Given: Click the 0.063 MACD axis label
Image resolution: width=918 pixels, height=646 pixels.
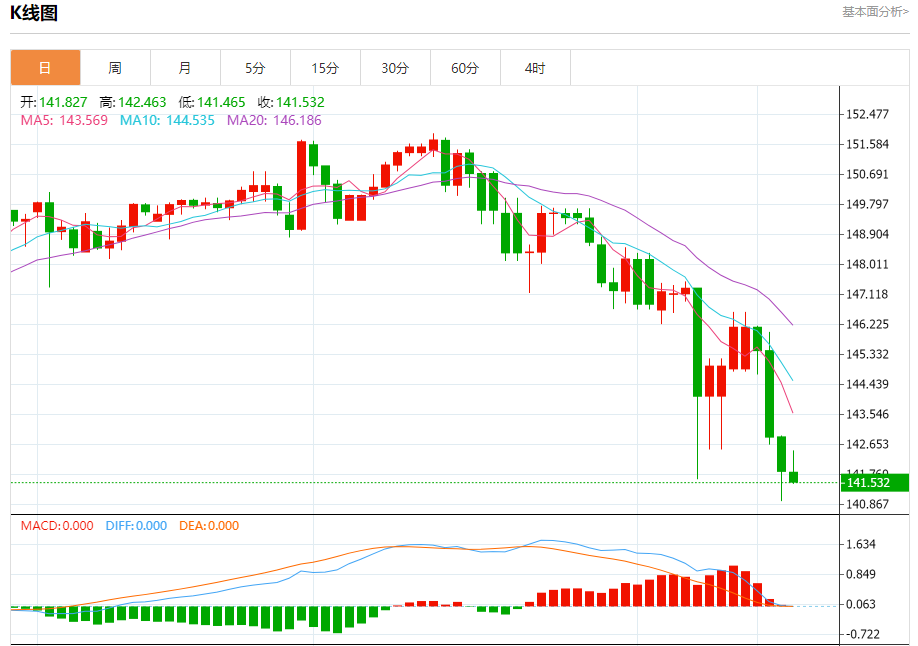Looking at the screenshot, I should (861, 604).
